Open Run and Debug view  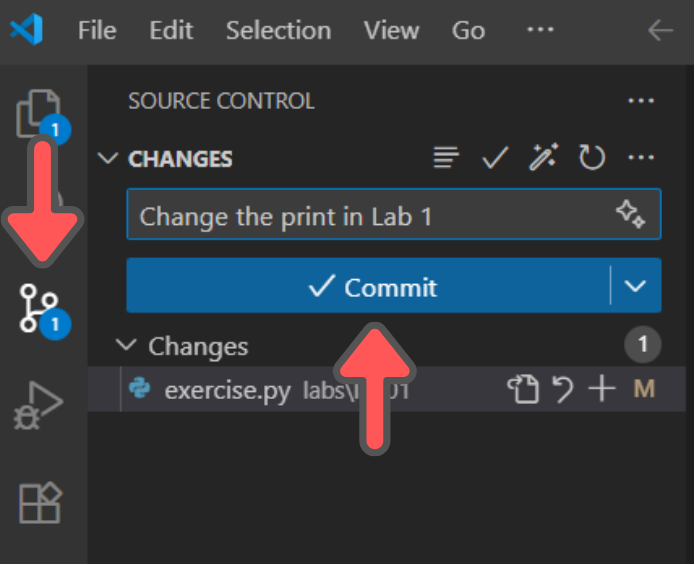pyautogui.click(x=38, y=405)
